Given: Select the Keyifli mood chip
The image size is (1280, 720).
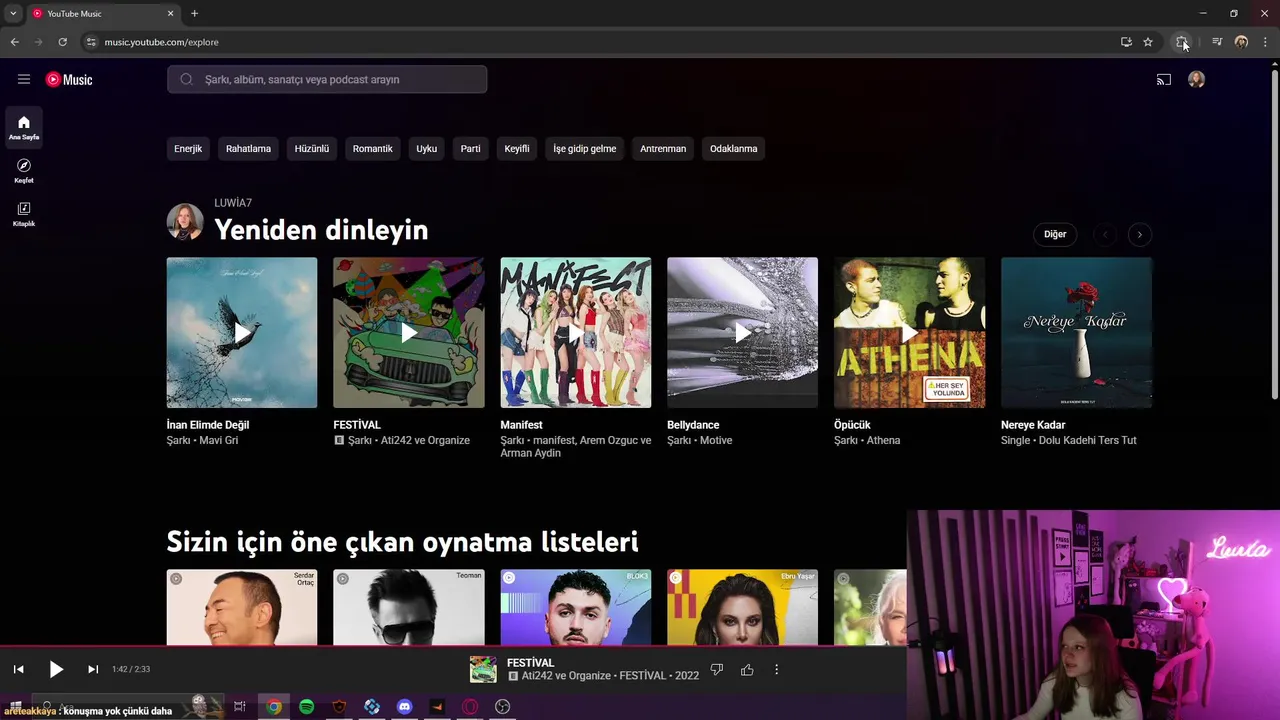Looking at the screenshot, I should point(517,148).
